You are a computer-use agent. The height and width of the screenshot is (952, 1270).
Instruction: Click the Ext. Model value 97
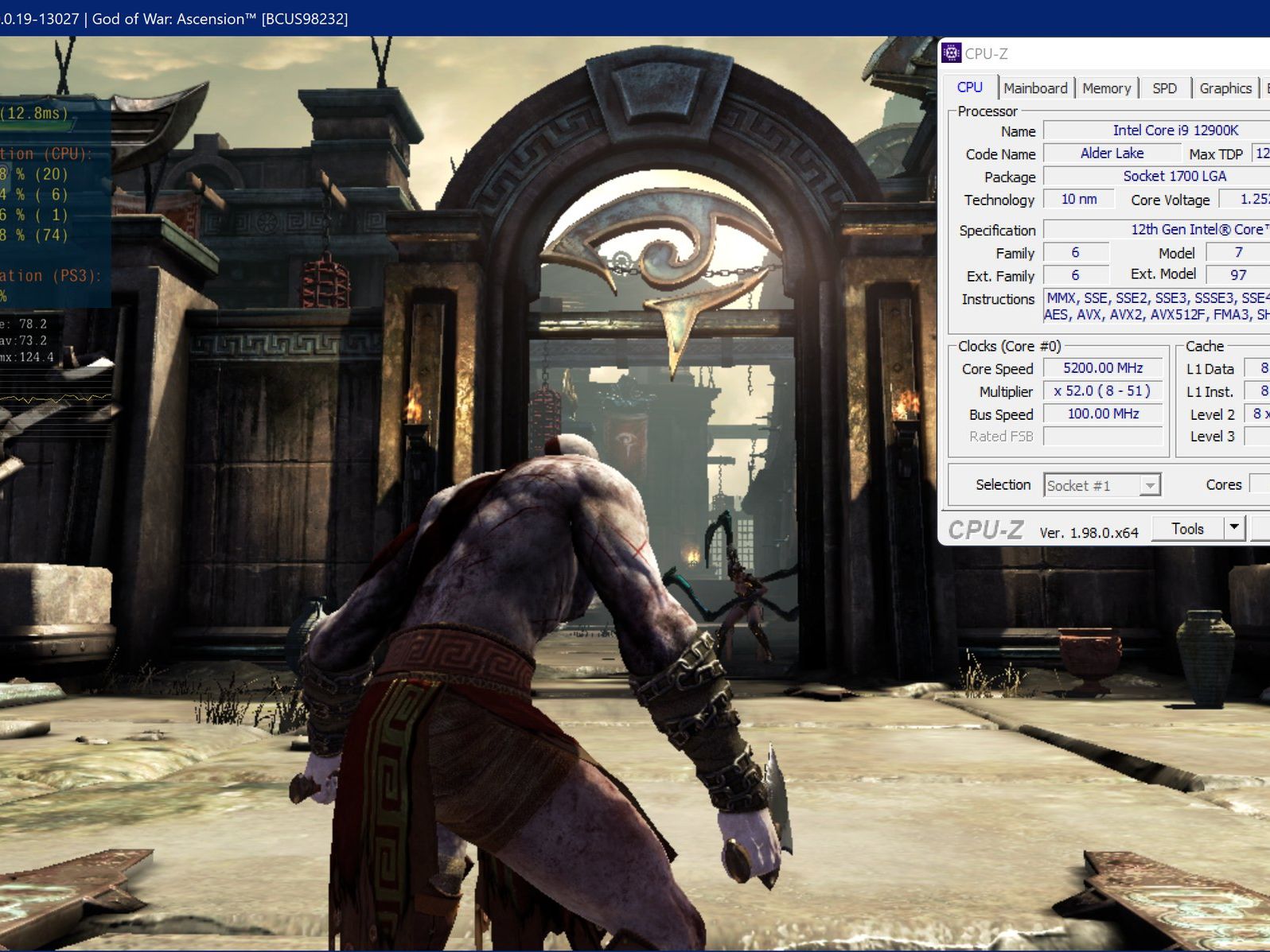coord(1238,275)
